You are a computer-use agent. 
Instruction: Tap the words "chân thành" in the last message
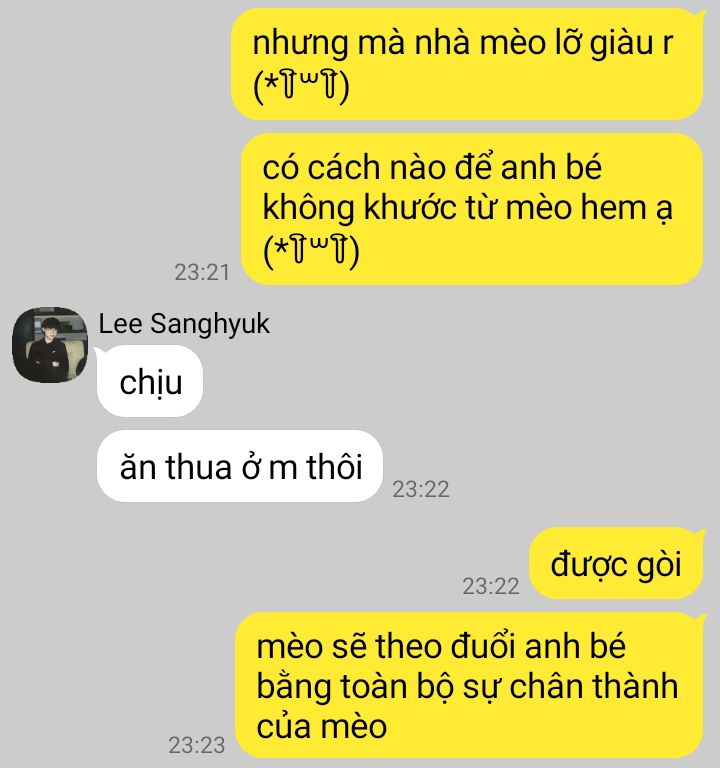tap(594, 686)
